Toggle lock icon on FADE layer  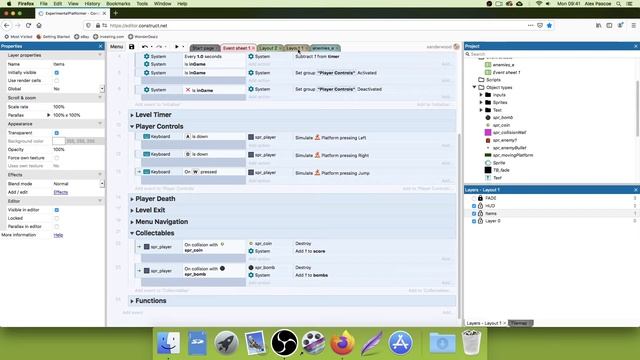480,198
